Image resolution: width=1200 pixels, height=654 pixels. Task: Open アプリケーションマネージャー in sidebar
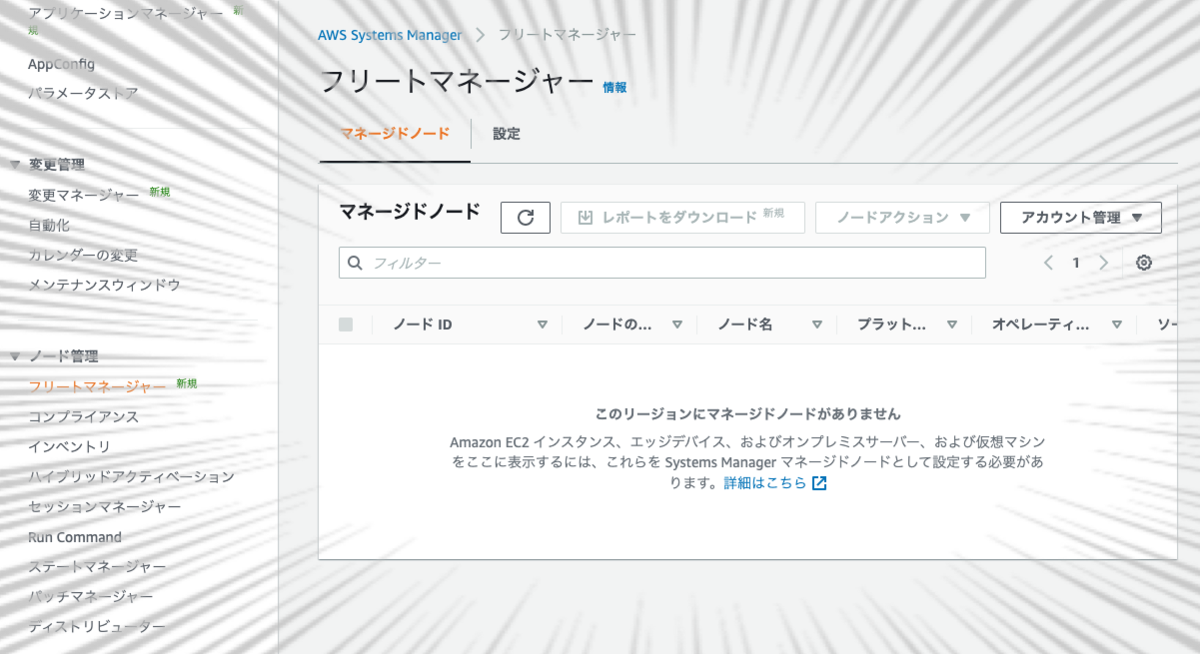[x=126, y=14]
